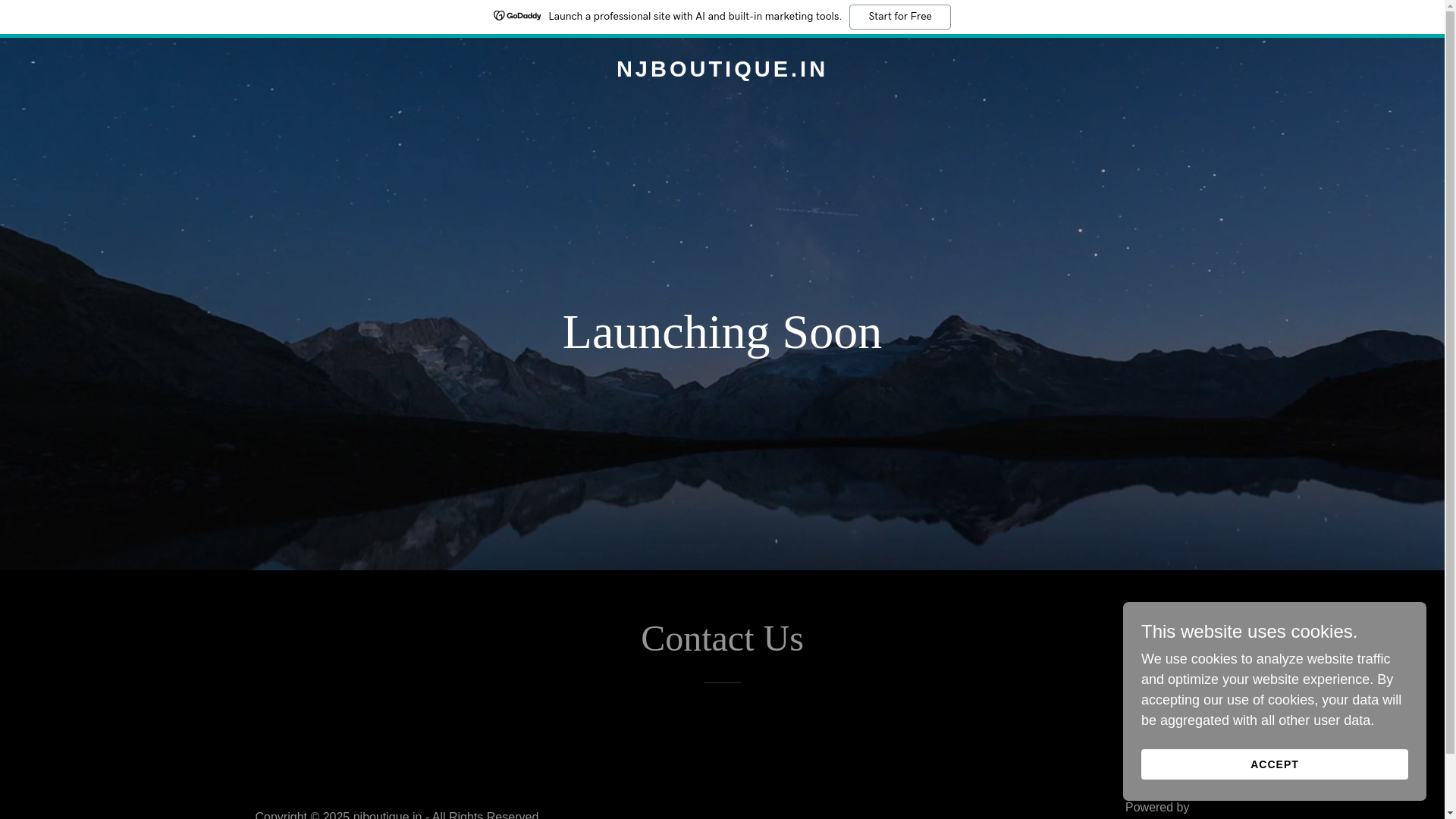Click the GoDaddy banner marketing tools text
Viewport: 1456px width, 819px height.
[x=694, y=17]
